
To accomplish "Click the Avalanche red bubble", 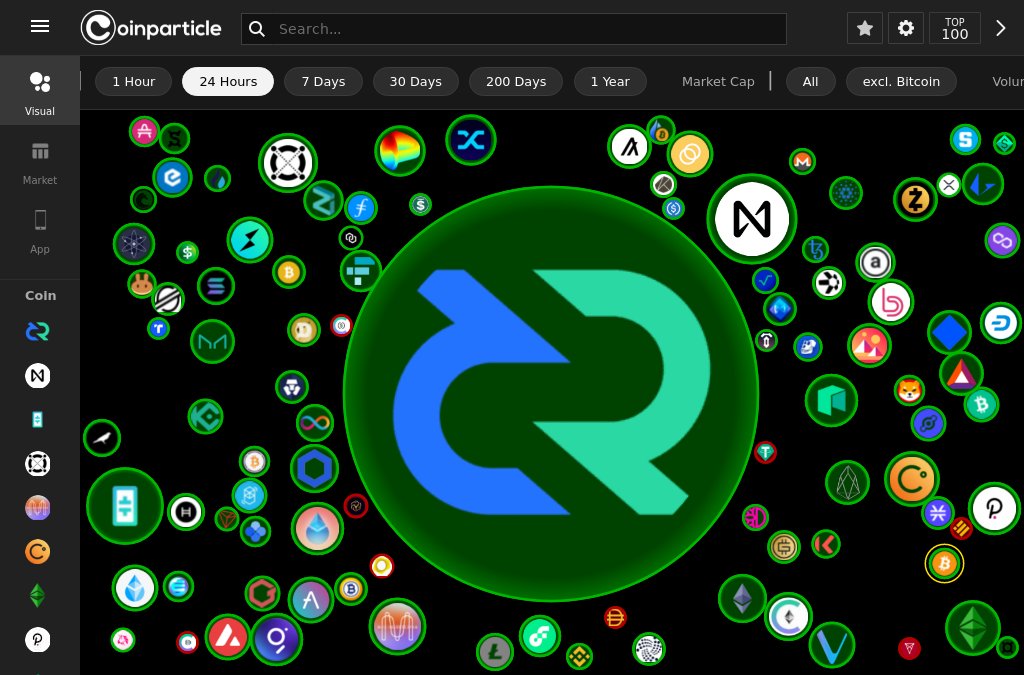I will point(228,637).
